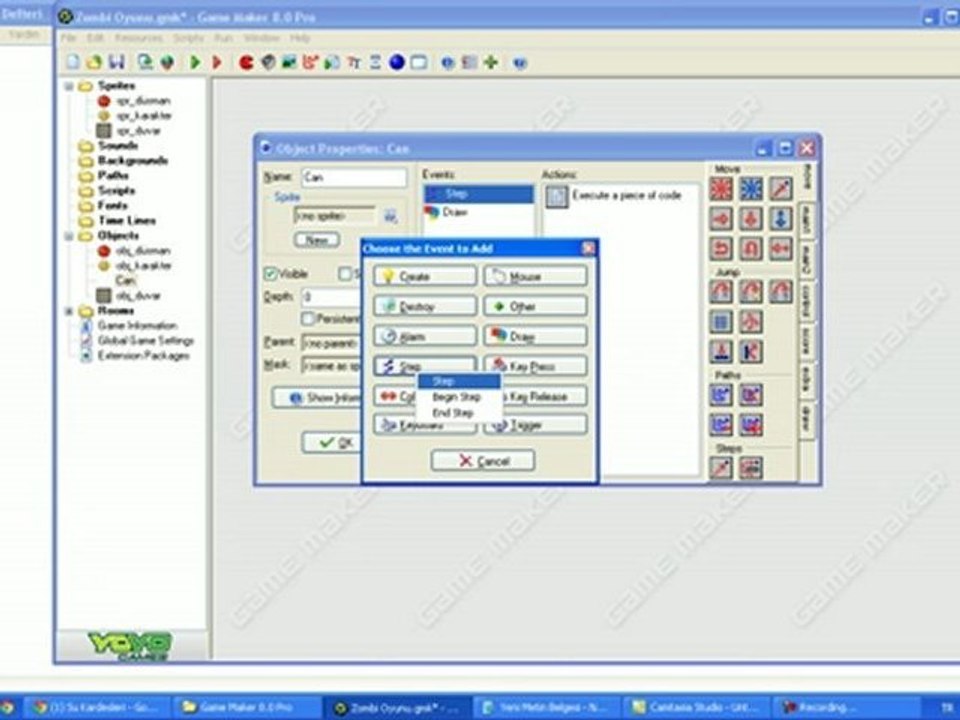Expand the Rooms folder in resource tree

point(69,312)
